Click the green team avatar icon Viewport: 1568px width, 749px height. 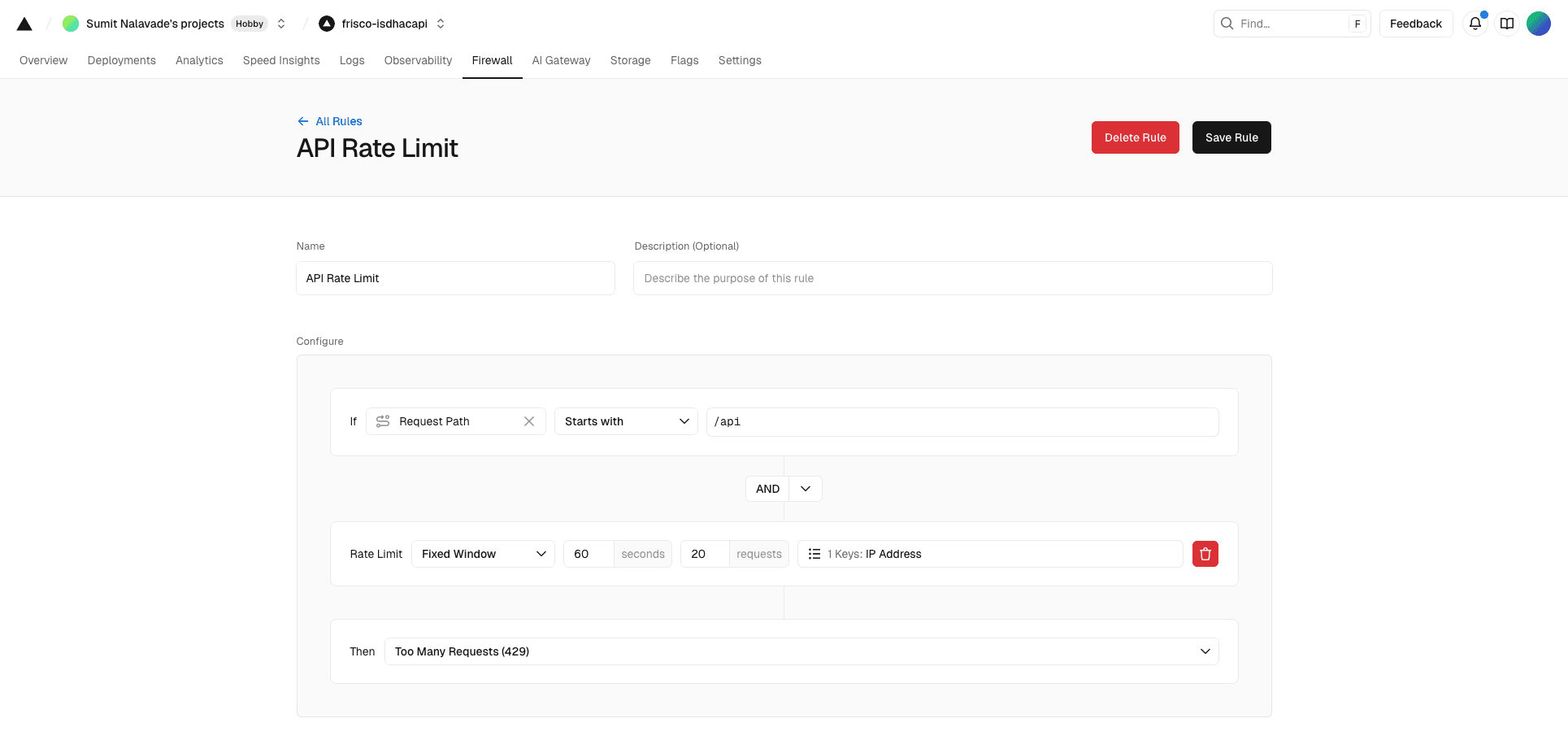pyautogui.click(x=71, y=24)
